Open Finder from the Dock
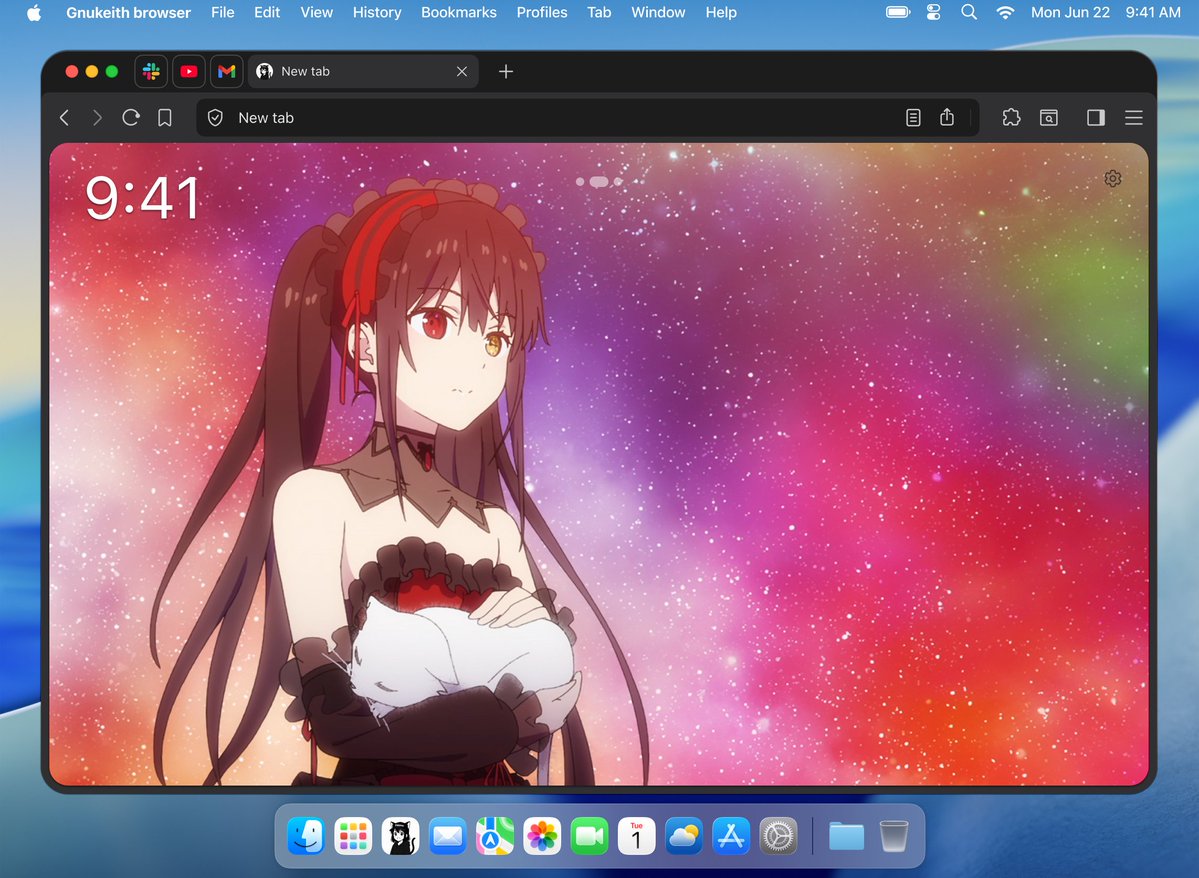1199x878 pixels. 306,836
